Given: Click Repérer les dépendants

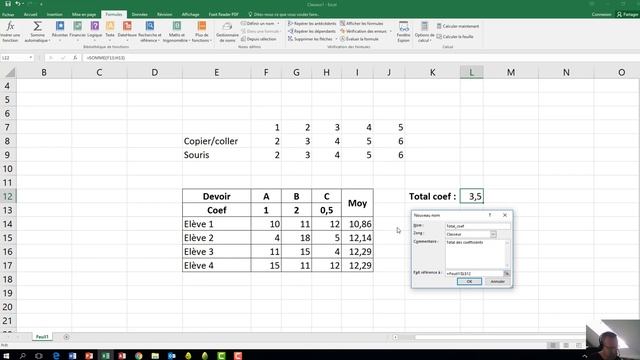Looking at the screenshot, I should pyautogui.click(x=312, y=31).
